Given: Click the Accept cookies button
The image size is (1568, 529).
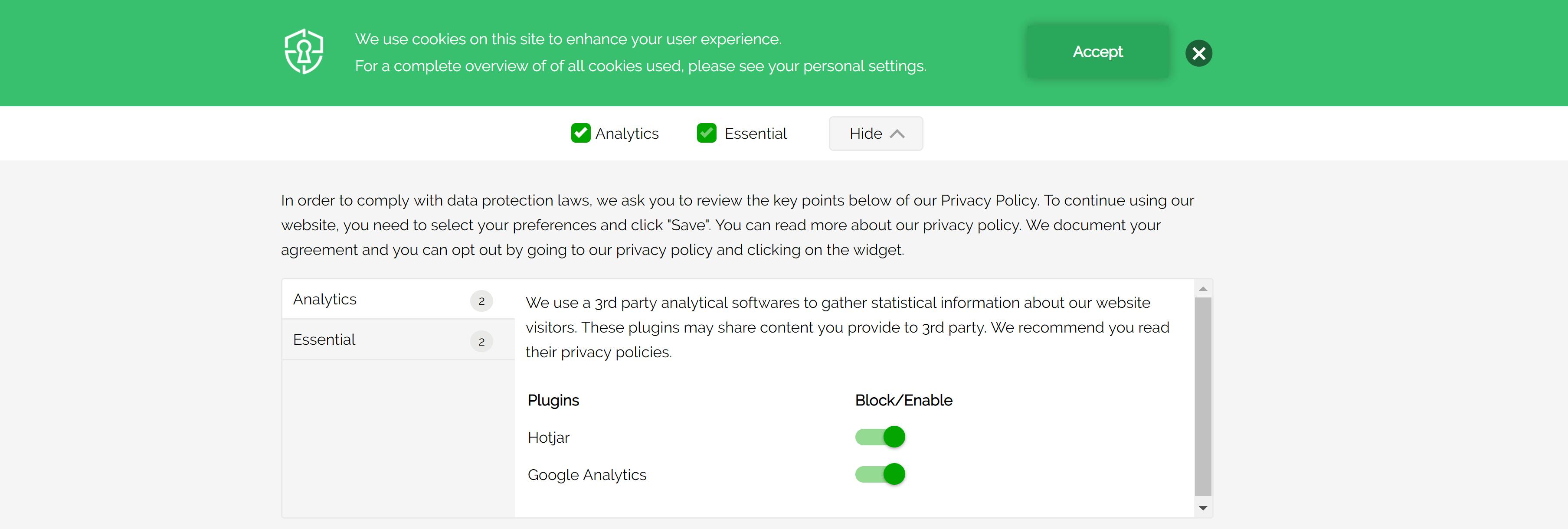Looking at the screenshot, I should (x=1097, y=52).
